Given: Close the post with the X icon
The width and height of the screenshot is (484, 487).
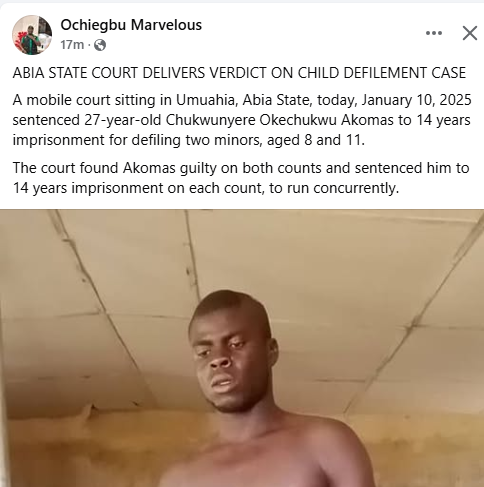Looking at the screenshot, I should 470,33.
